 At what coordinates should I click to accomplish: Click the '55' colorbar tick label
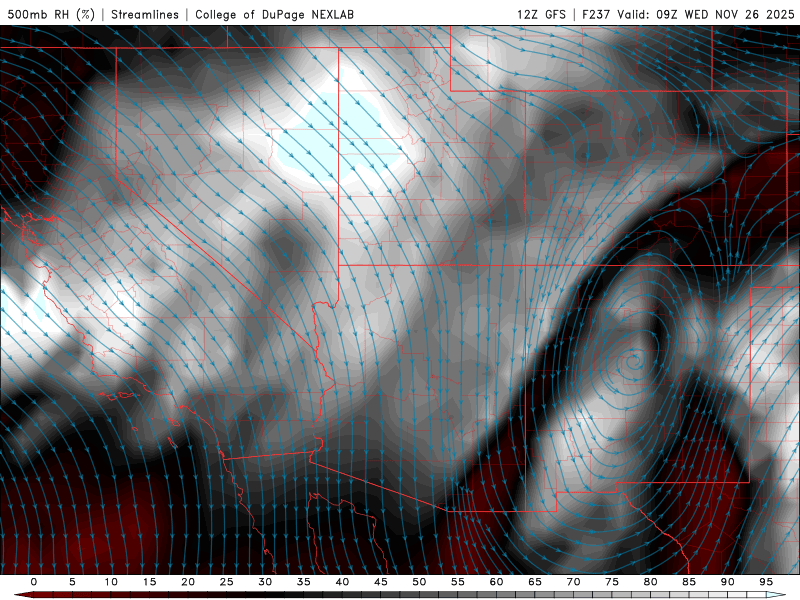[x=458, y=582]
